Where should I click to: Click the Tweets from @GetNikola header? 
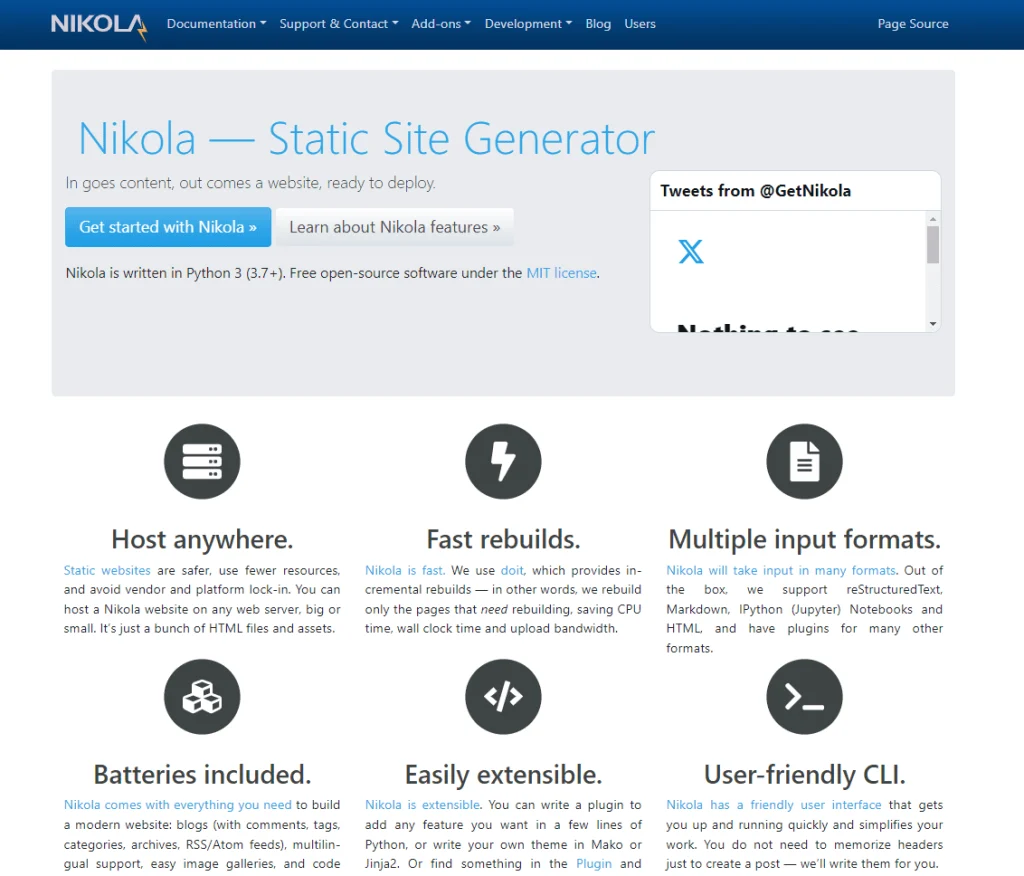[756, 191]
